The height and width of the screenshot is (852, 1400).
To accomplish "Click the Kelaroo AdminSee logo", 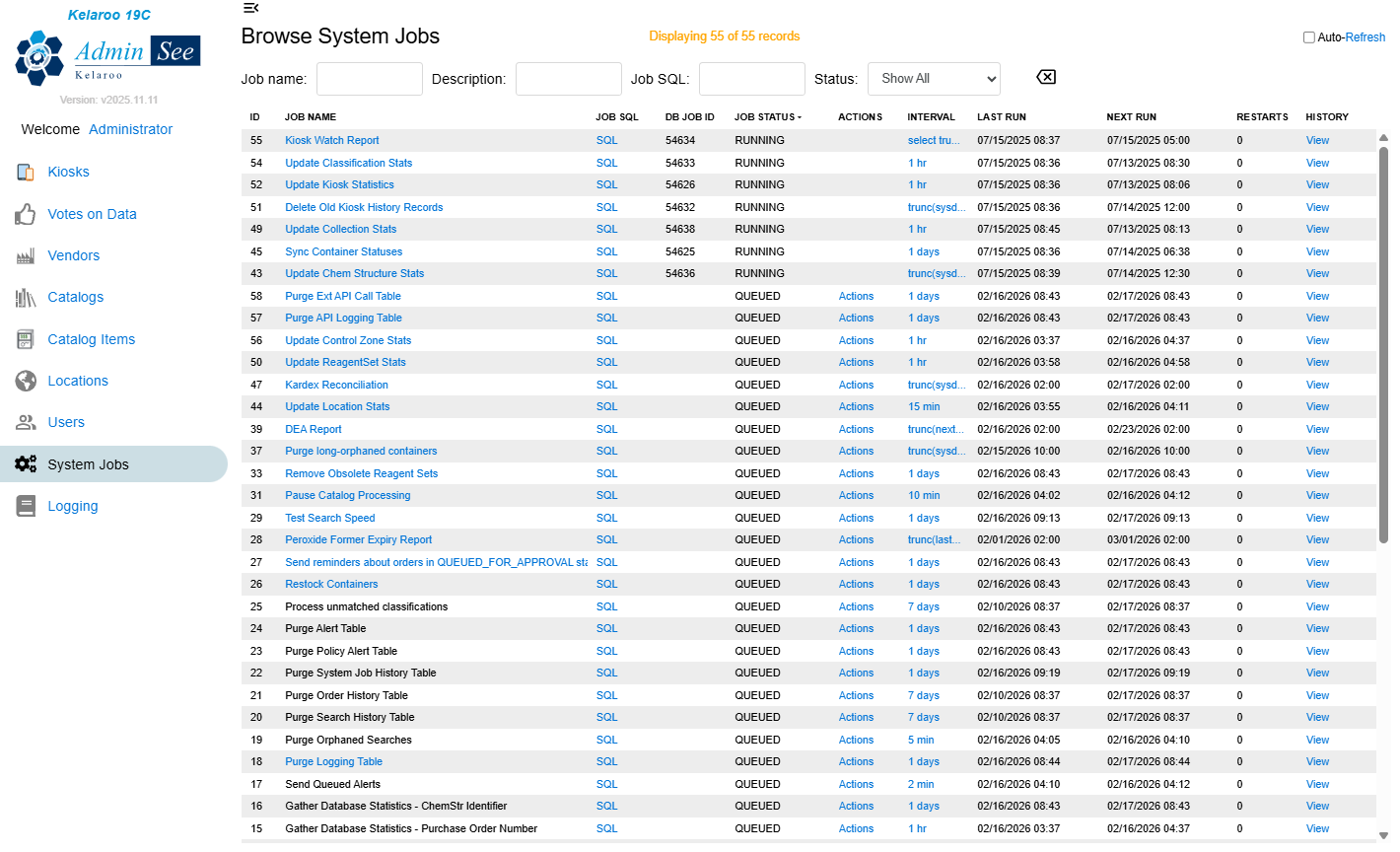I will click(108, 57).
